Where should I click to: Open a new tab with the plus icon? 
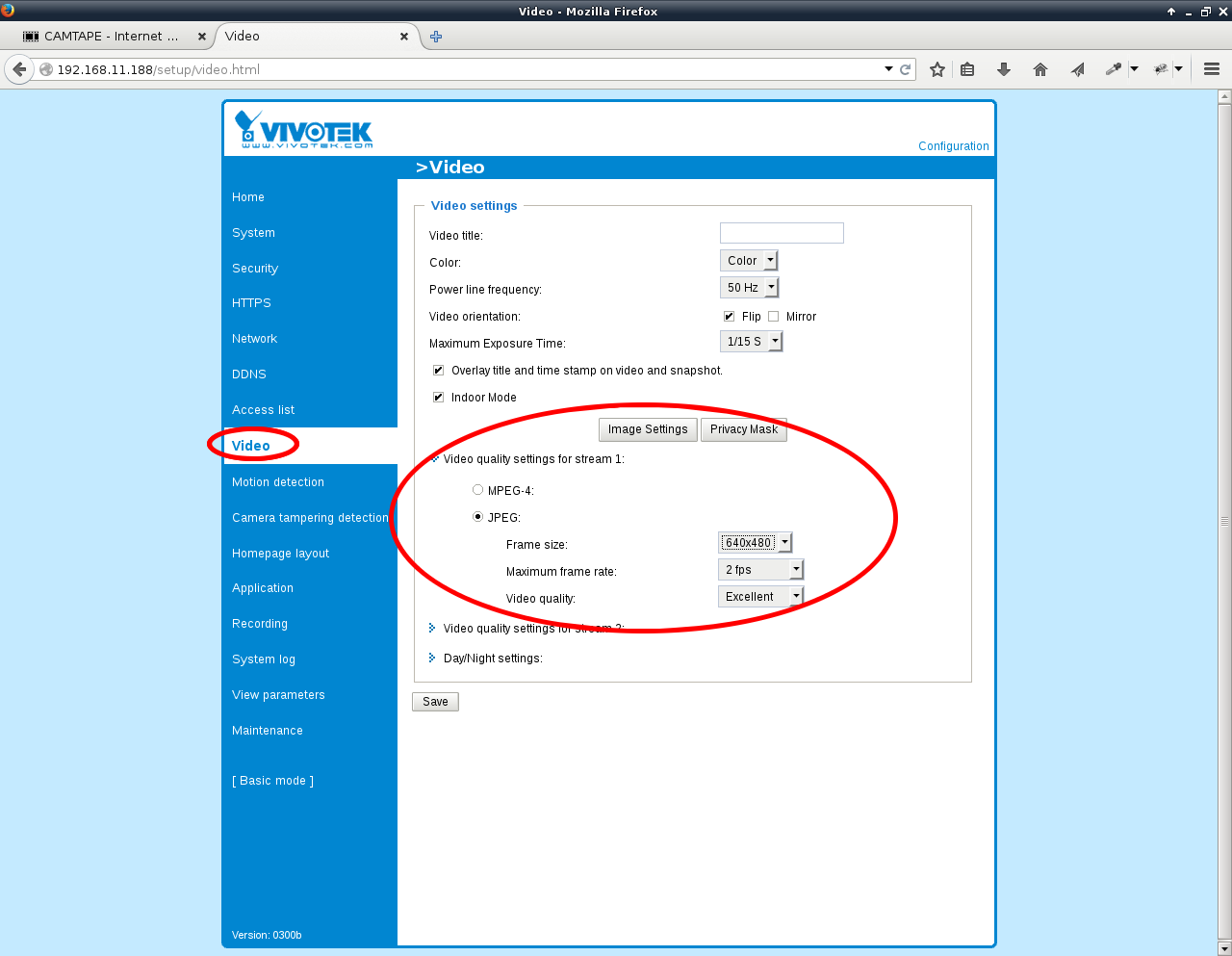pos(436,37)
